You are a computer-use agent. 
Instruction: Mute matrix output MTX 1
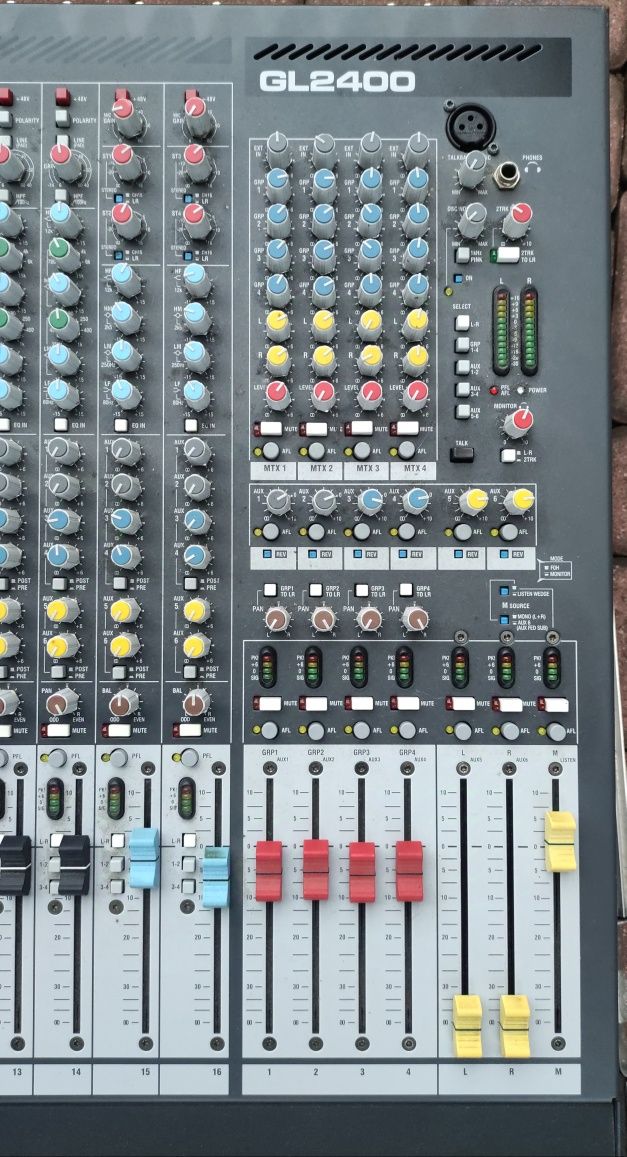click(269, 428)
